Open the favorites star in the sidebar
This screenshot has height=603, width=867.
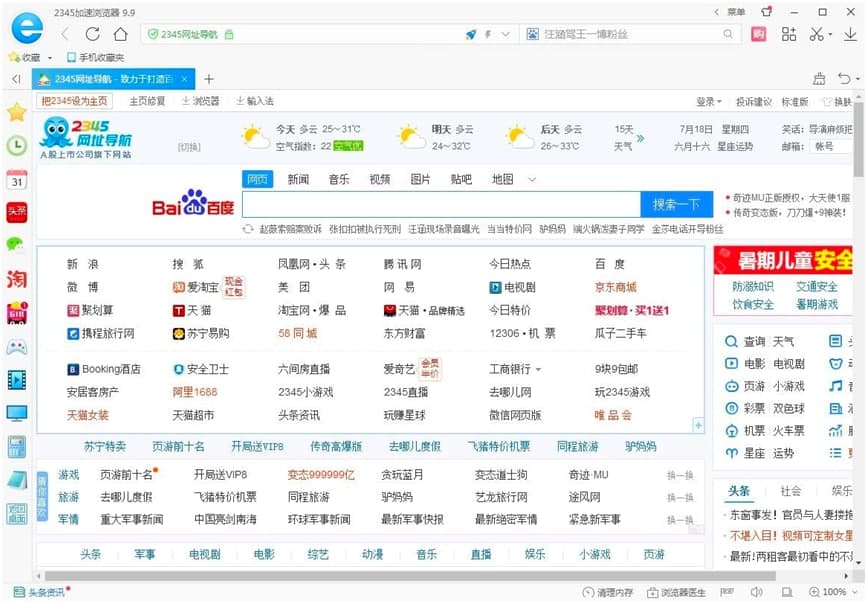pyautogui.click(x=17, y=112)
